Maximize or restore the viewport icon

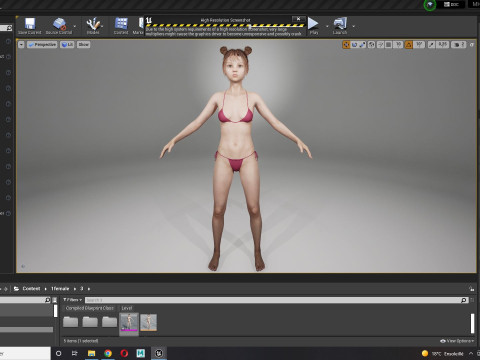(x=472, y=45)
